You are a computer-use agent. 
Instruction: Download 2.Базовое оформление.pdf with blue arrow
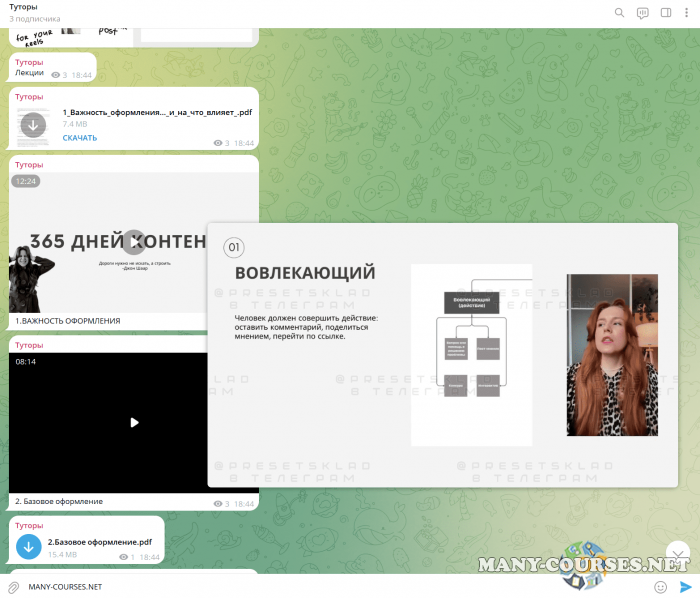[29, 546]
